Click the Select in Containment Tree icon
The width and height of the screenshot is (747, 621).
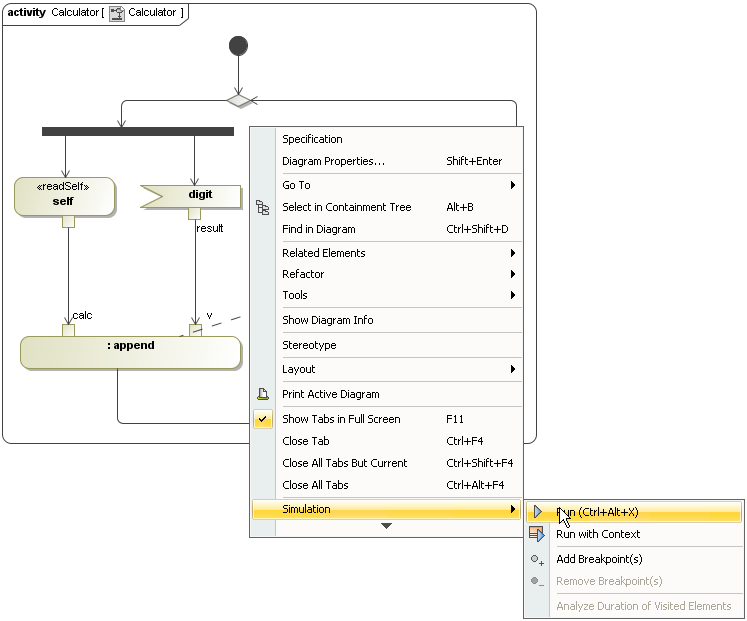263,207
